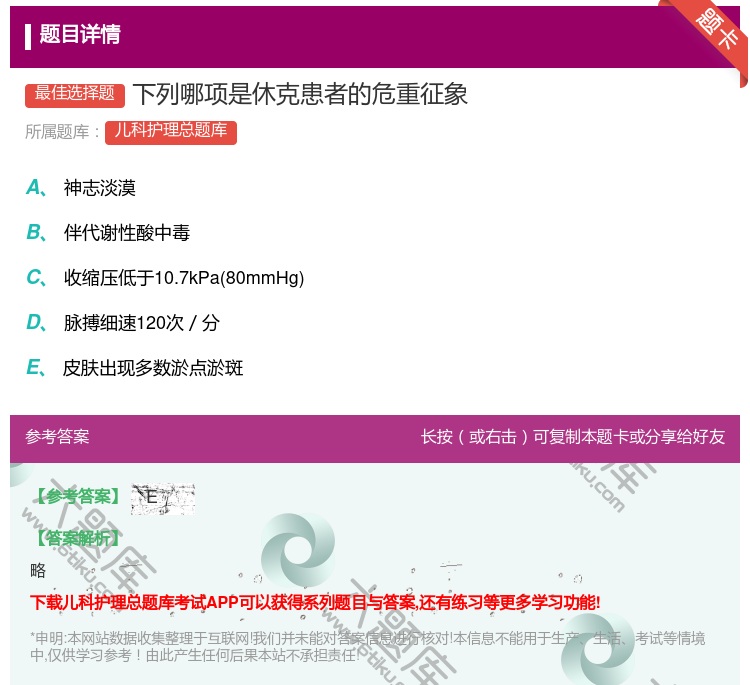Screen dimensions: 750x685
Task: Click the swirl watermark logo at bottom right
Action: (598, 648)
